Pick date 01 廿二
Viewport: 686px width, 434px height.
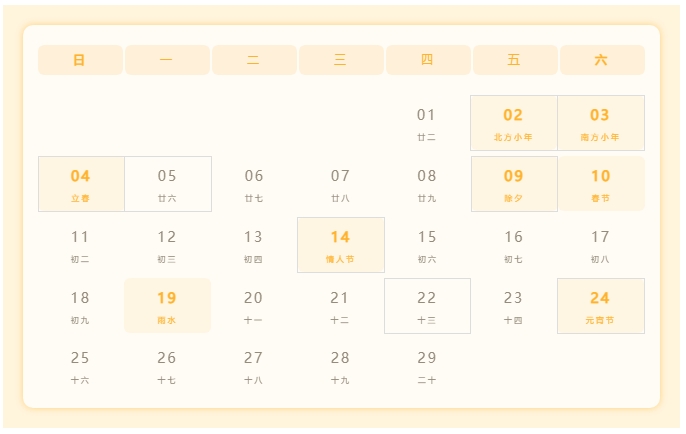pyautogui.click(x=427, y=123)
